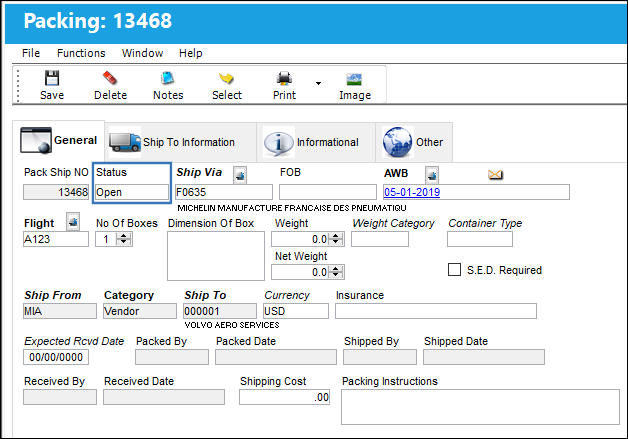Click the Shipped By field
Viewport: 628px width, 439px height.
pos(380,357)
